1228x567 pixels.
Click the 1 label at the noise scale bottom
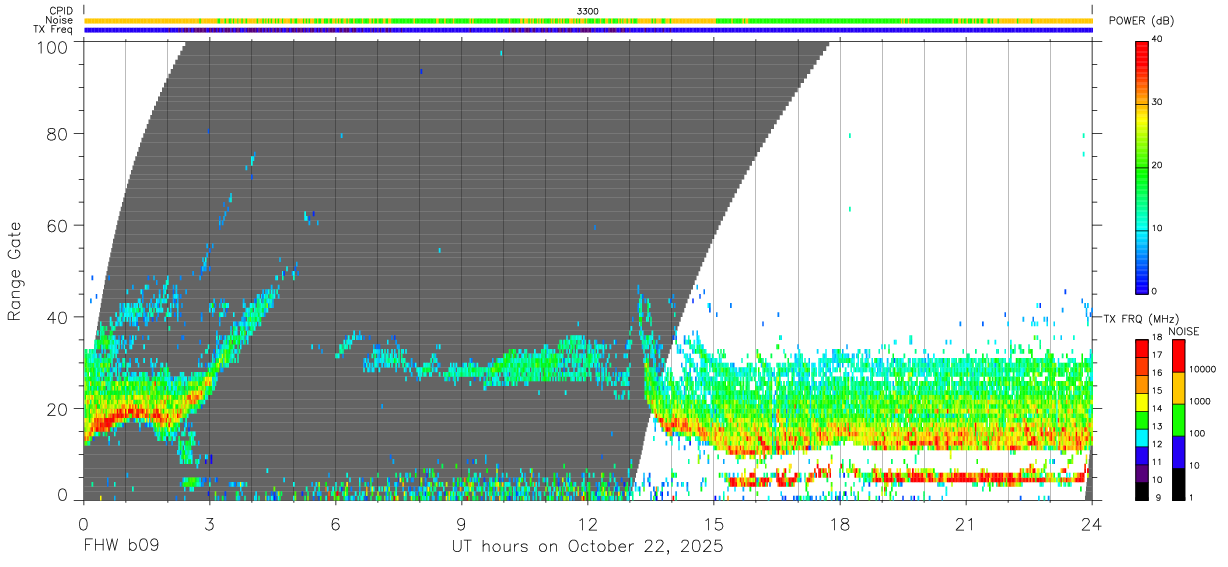pyautogui.click(x=1190, y=498)
